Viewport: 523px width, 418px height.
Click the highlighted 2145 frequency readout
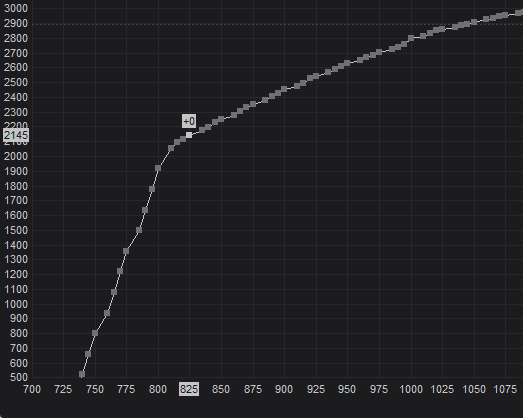[x=16, y=135]
